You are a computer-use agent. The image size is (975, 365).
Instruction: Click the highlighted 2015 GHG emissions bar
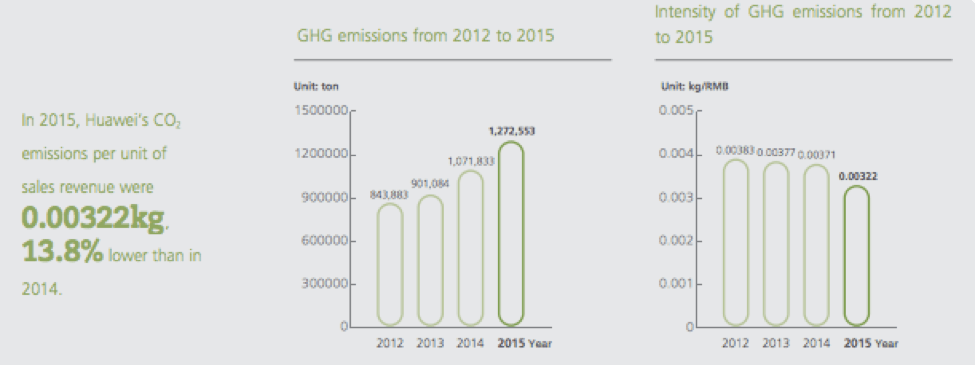pyautogui.click(x=511, y=234)
